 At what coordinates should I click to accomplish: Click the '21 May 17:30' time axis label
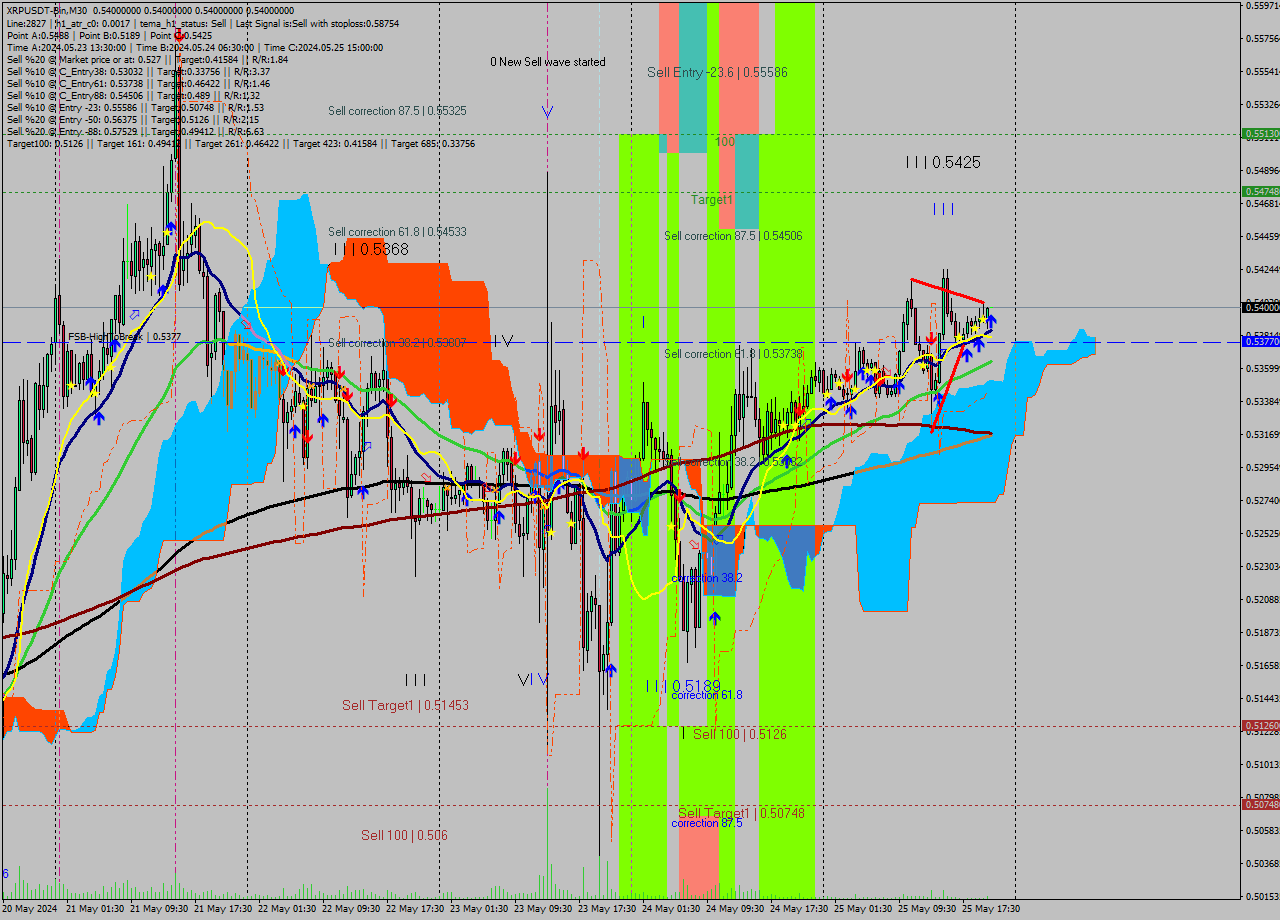[x=225, y=909]
